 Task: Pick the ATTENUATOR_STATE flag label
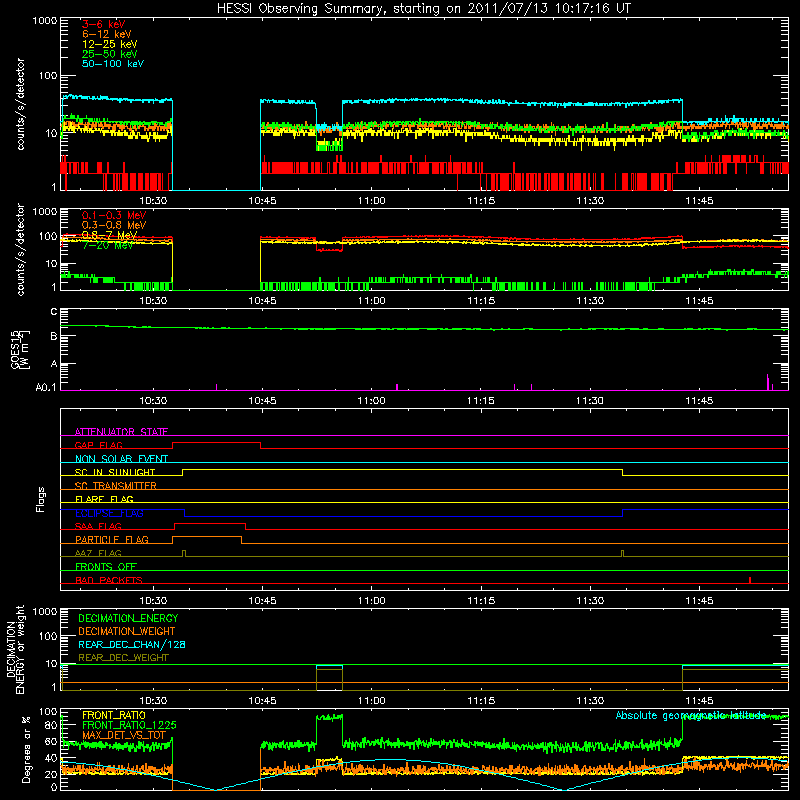pyautogui.click(x=121, y=432)
